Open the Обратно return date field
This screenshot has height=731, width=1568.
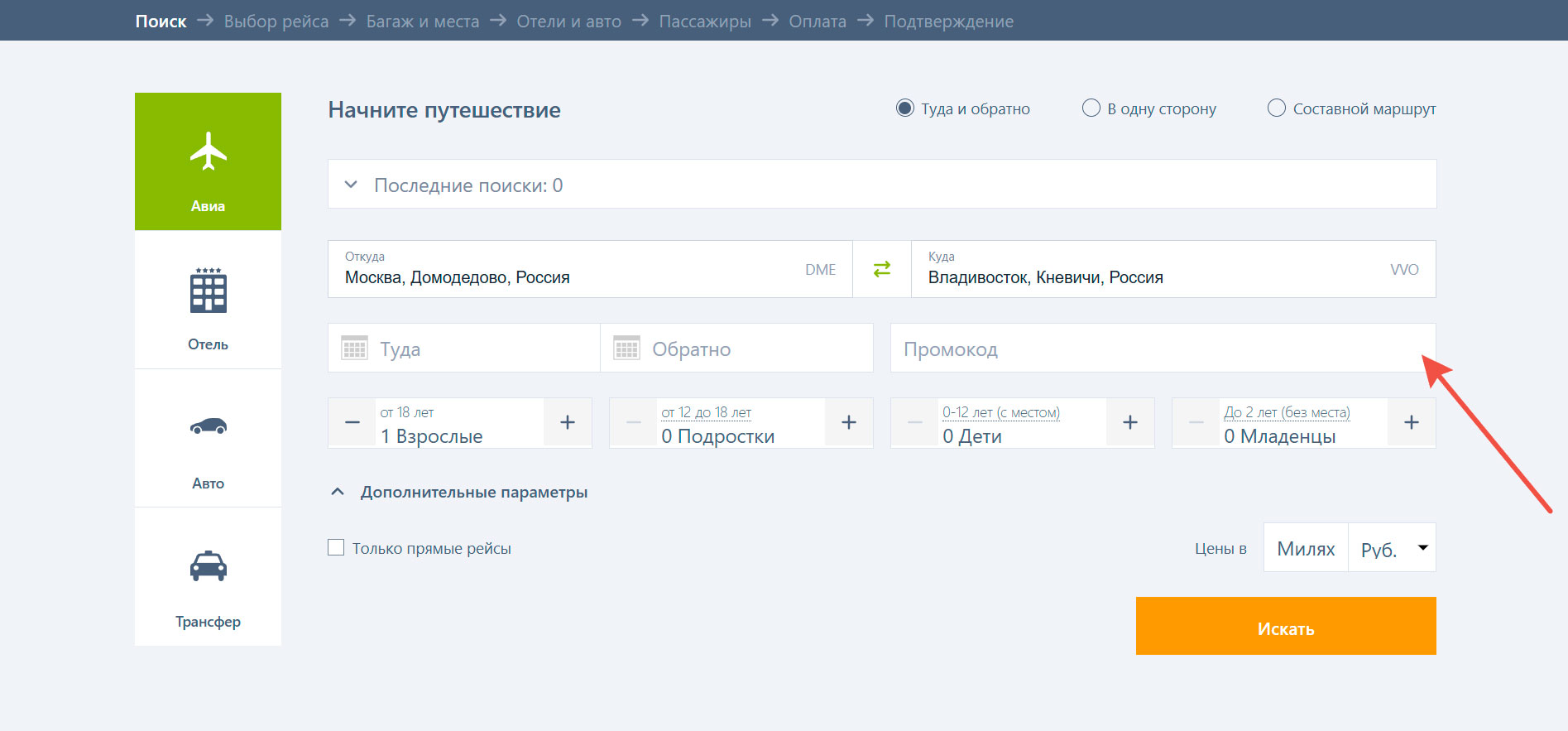pyautogui.click(x=736, y=348)
